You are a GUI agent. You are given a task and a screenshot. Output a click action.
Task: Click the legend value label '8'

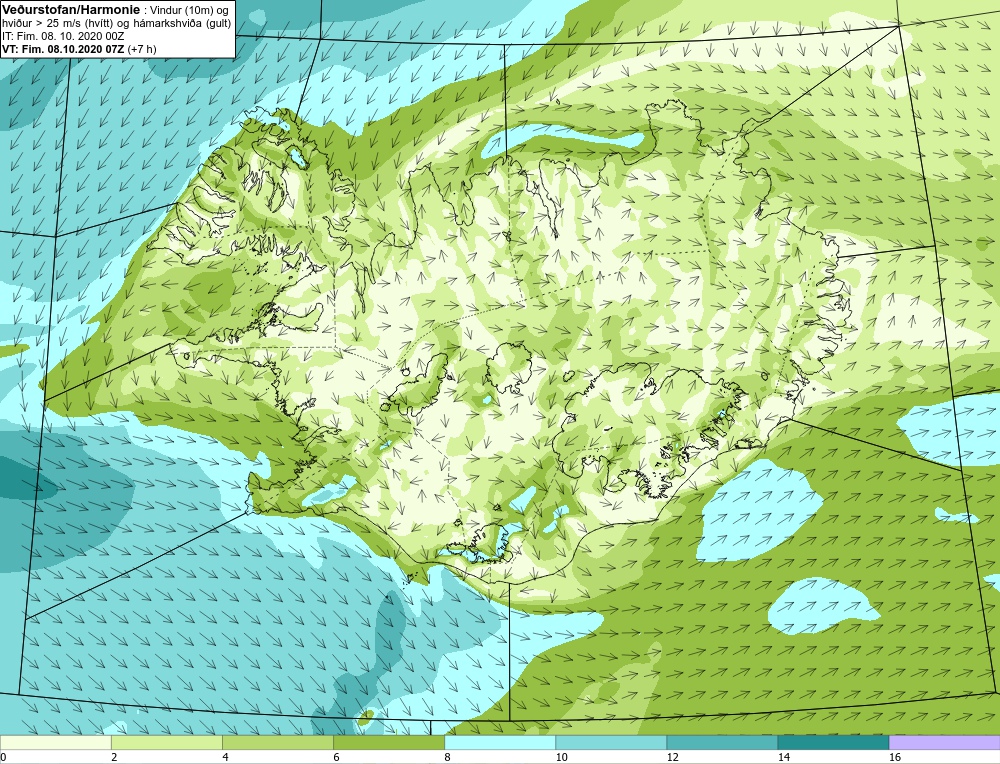coord(448,757)
